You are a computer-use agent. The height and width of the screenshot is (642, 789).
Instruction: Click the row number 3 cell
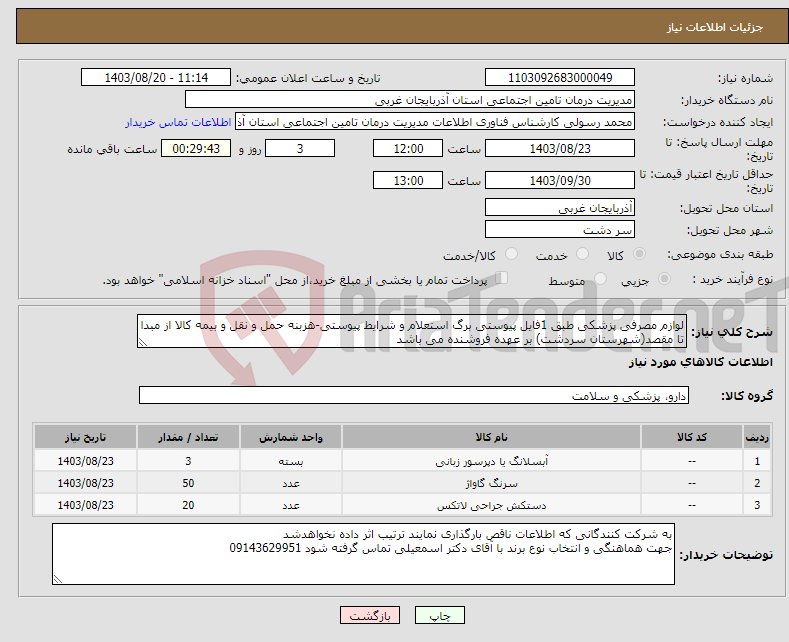[x=757, y=505]
